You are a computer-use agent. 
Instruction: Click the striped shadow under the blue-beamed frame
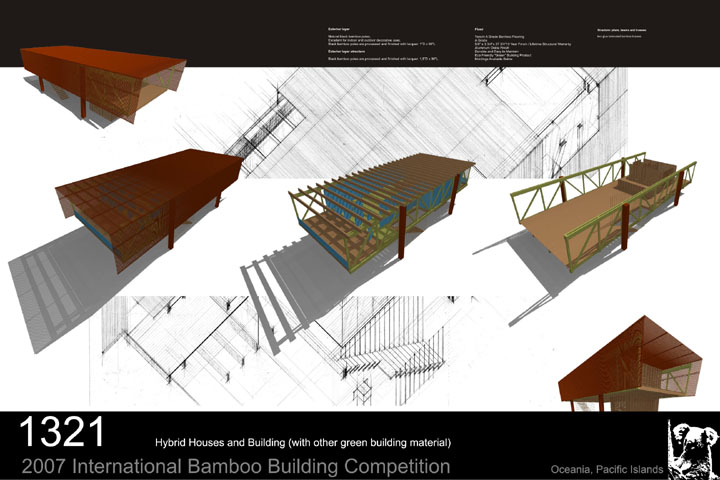pyautogui.click(x=270, y=290)
